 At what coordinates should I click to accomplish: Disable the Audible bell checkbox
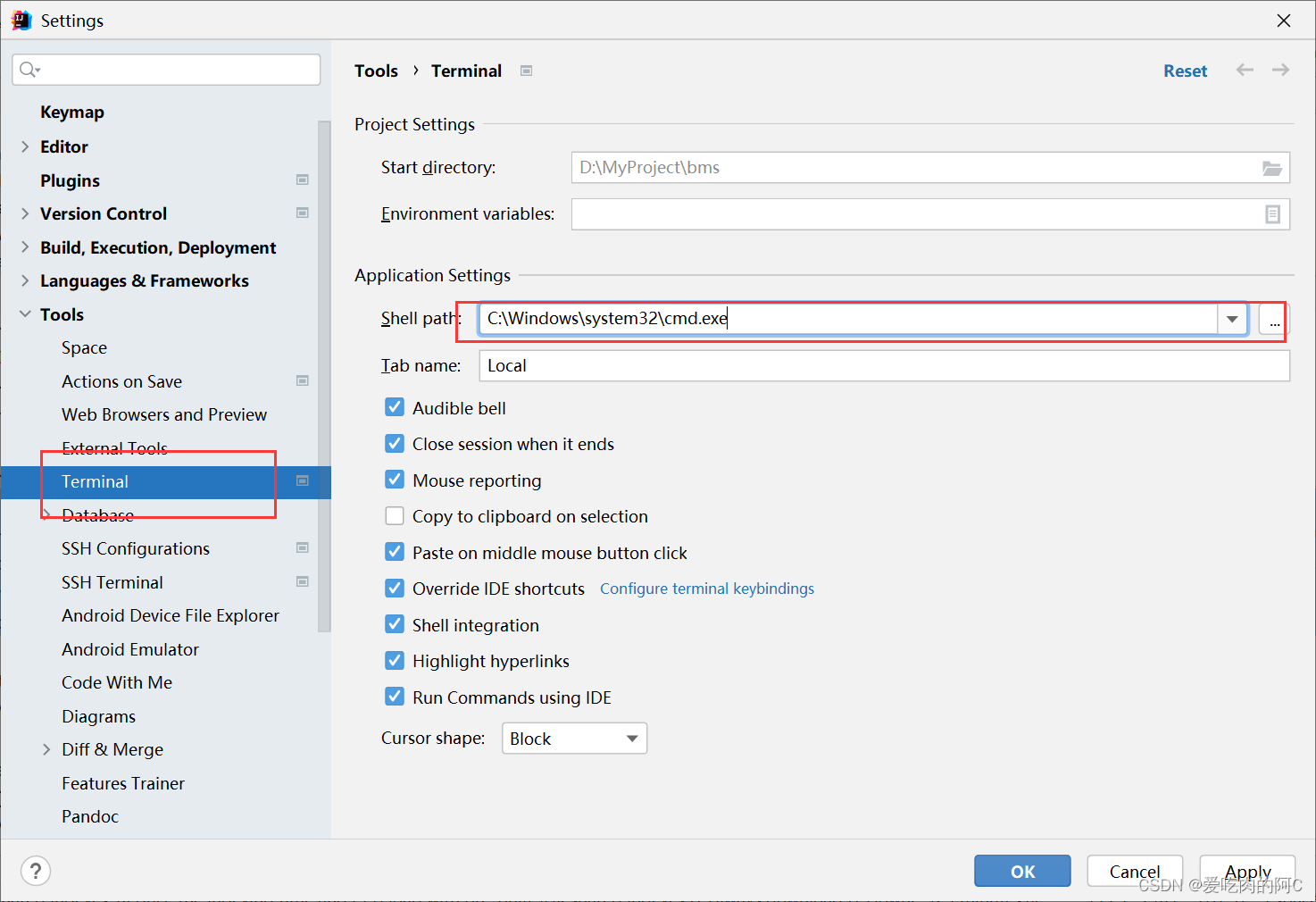[395, 407]
